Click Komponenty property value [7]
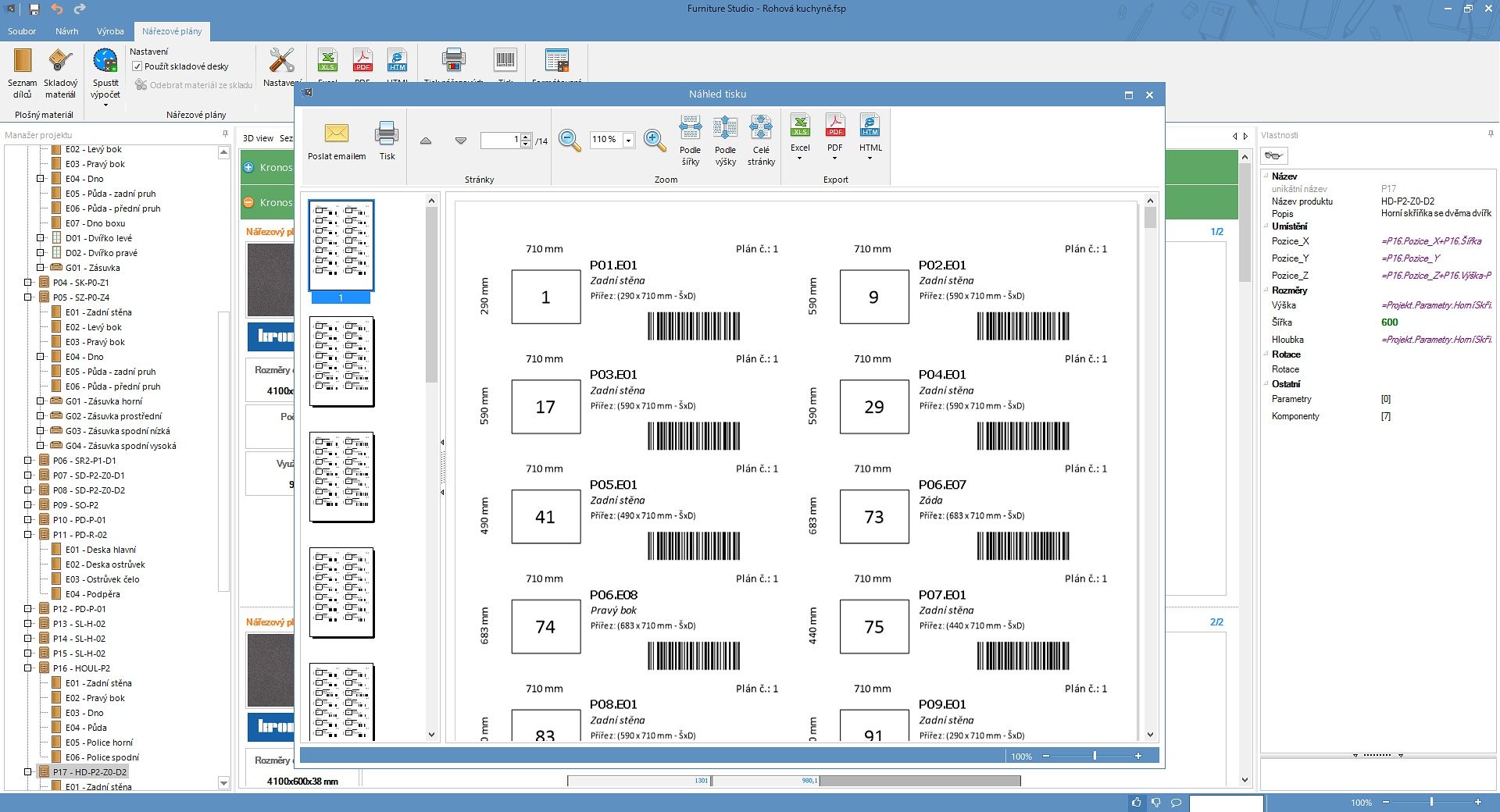The image size is (1500, 812). (x=1385, y=416)
